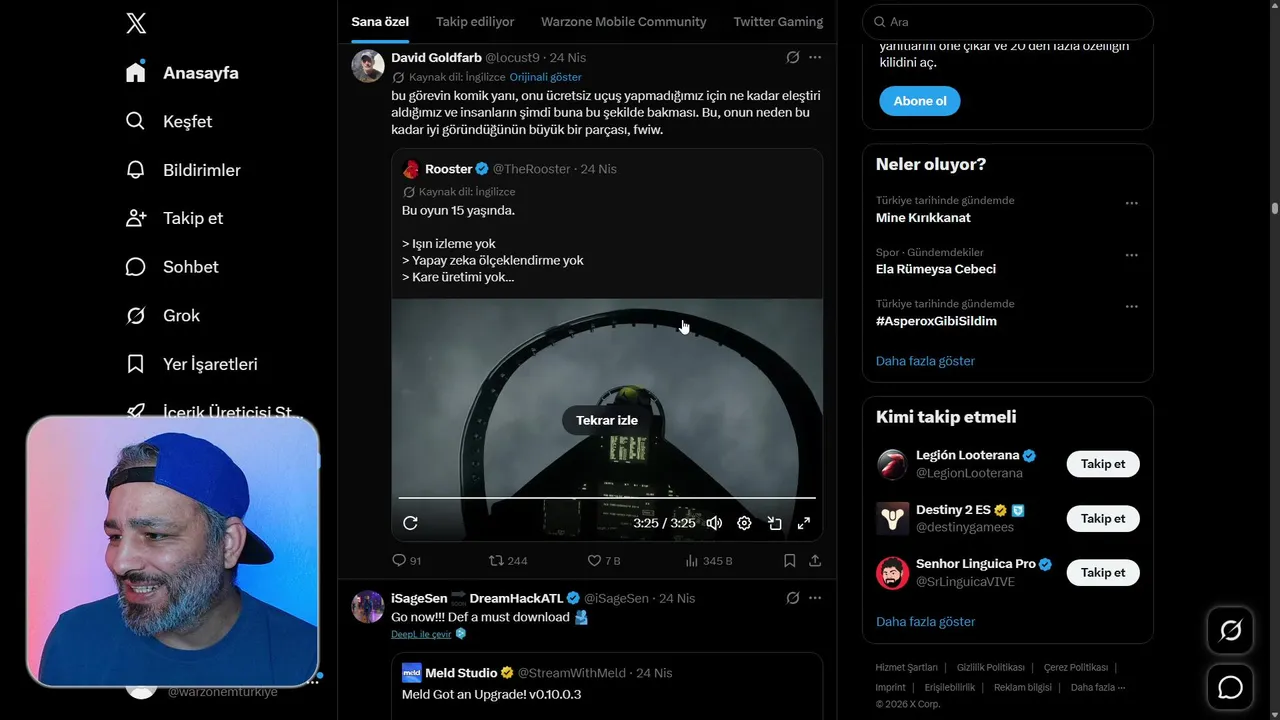Open Çerez Politikası footer link
1280x720 pixels.
coord(1075,668)
